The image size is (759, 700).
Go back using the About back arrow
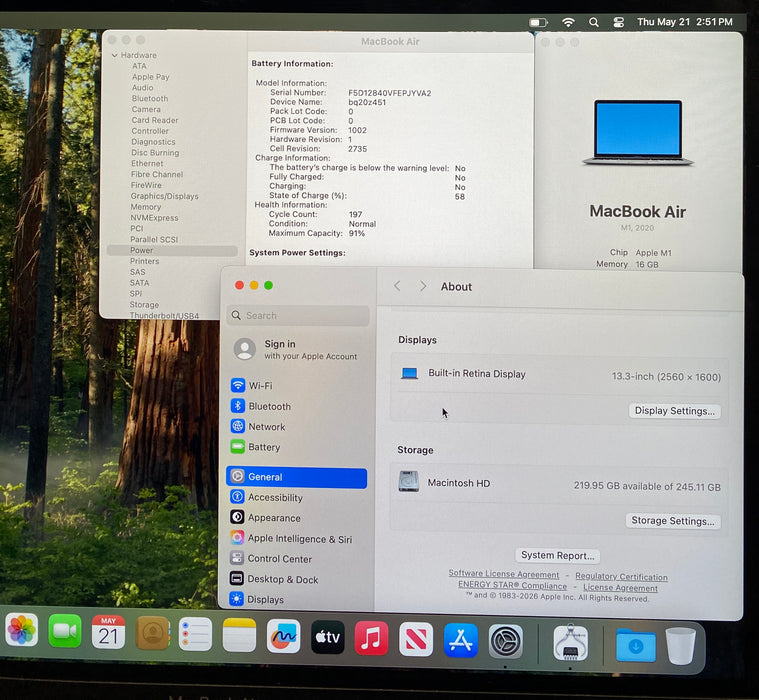pyautogui.click(x=397, y=286)
